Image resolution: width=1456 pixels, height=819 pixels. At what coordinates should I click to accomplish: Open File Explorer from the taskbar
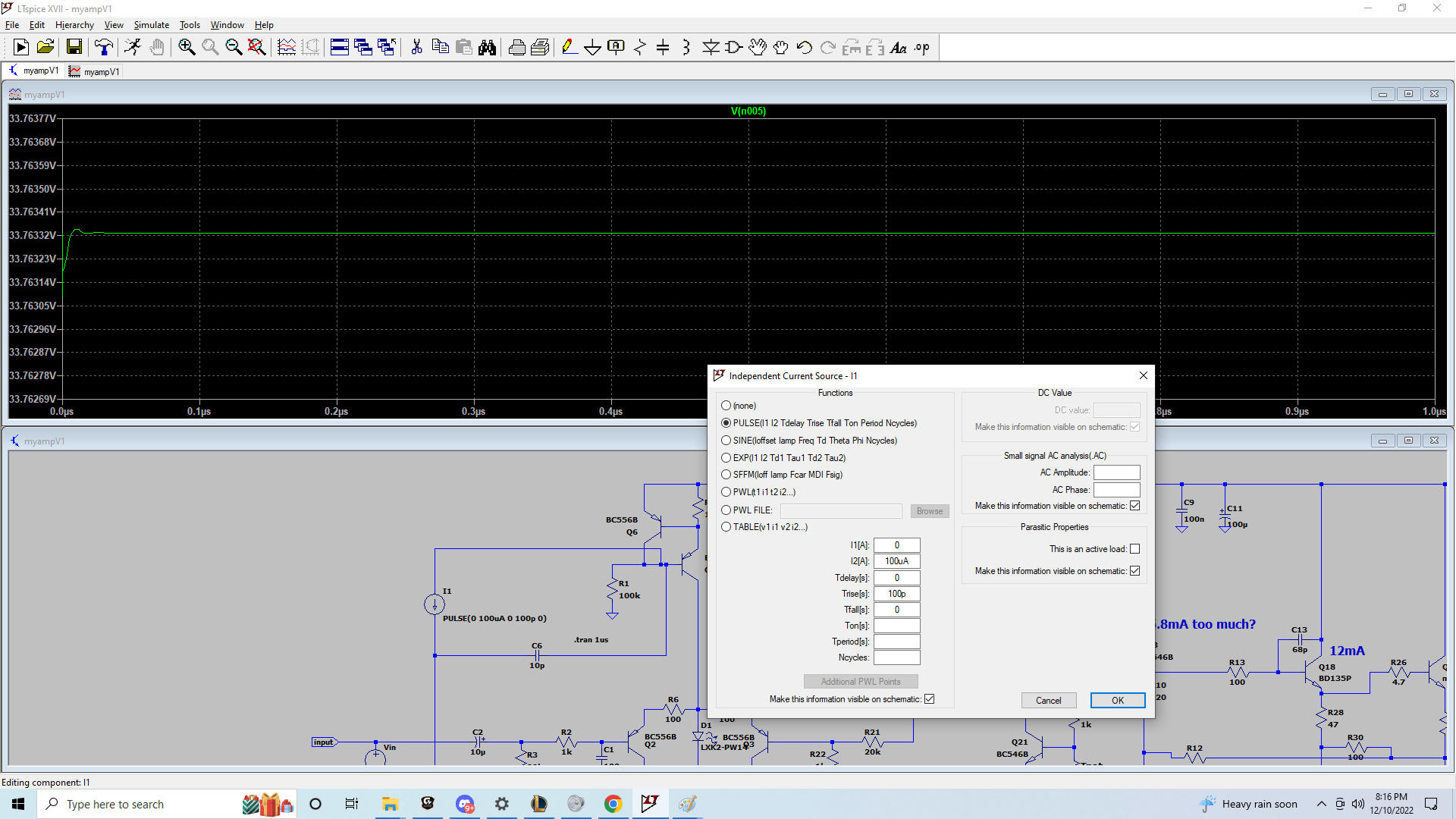pyautogui.click(x=390, y=804)
